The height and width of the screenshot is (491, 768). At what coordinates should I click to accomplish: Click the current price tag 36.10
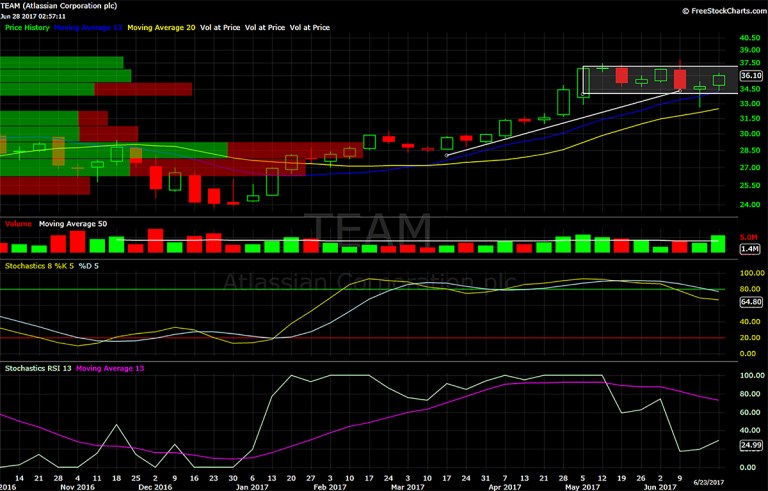pyautogui.click(x=751, y=75)
